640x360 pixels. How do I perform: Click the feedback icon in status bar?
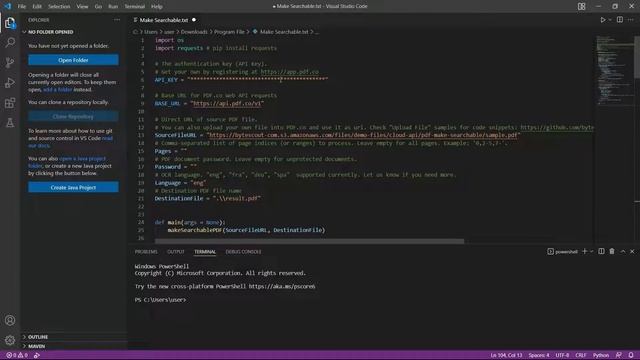pyautogui.click(x=619, y=355)
